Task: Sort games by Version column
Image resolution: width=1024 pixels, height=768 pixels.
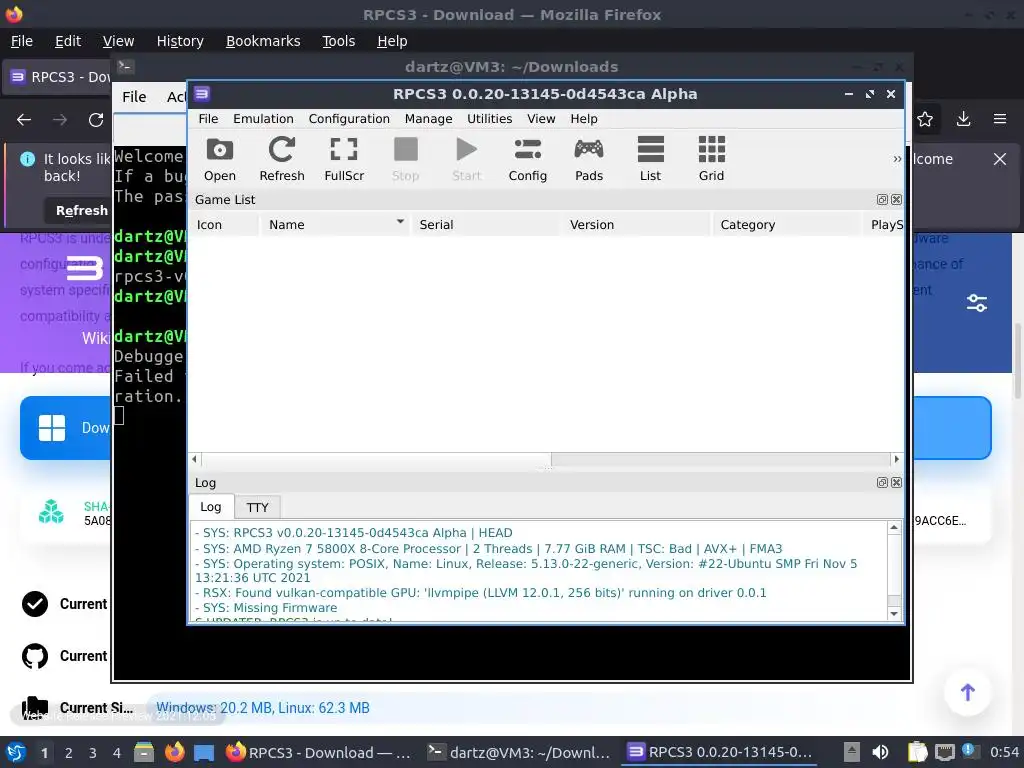Action: pyautogui.click(x=635, y=225)
